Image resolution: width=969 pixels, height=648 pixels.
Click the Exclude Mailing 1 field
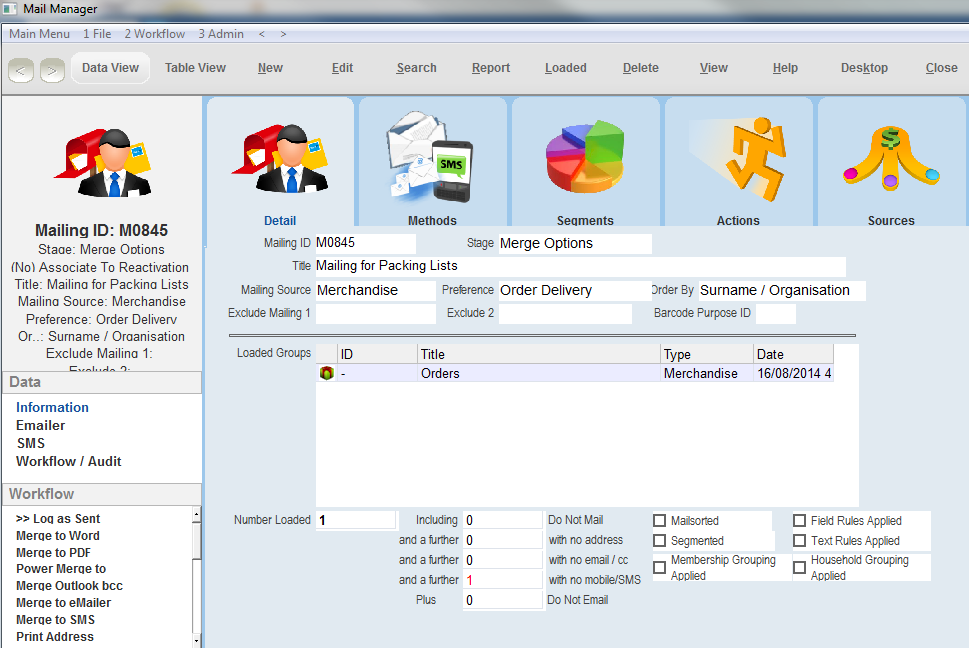375,313
